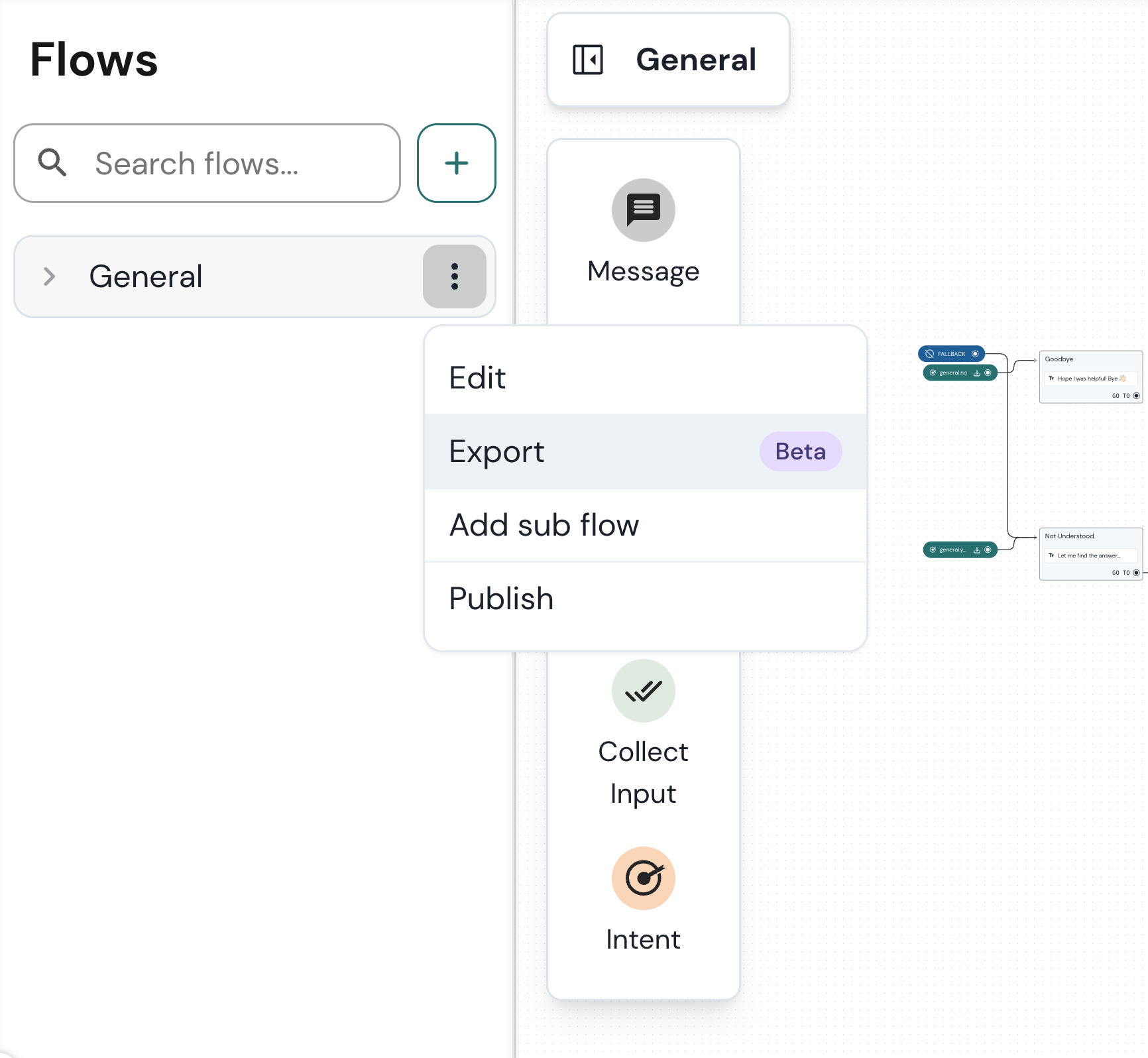Click the Message node icon

(x=643, y=210)
